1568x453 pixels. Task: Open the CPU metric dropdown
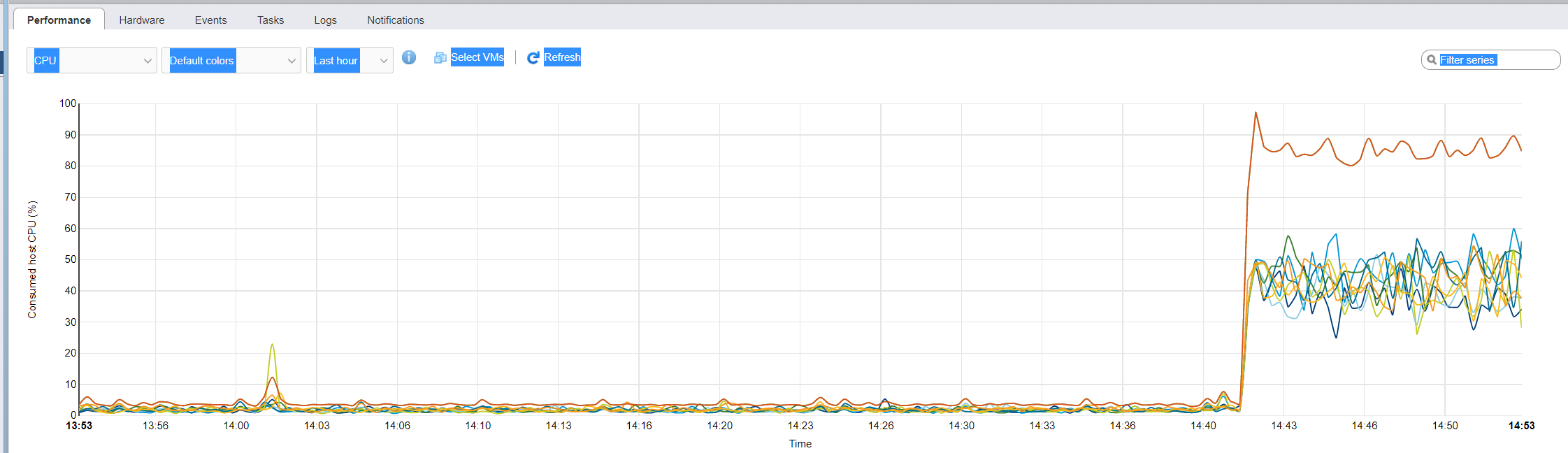[92, 60]
